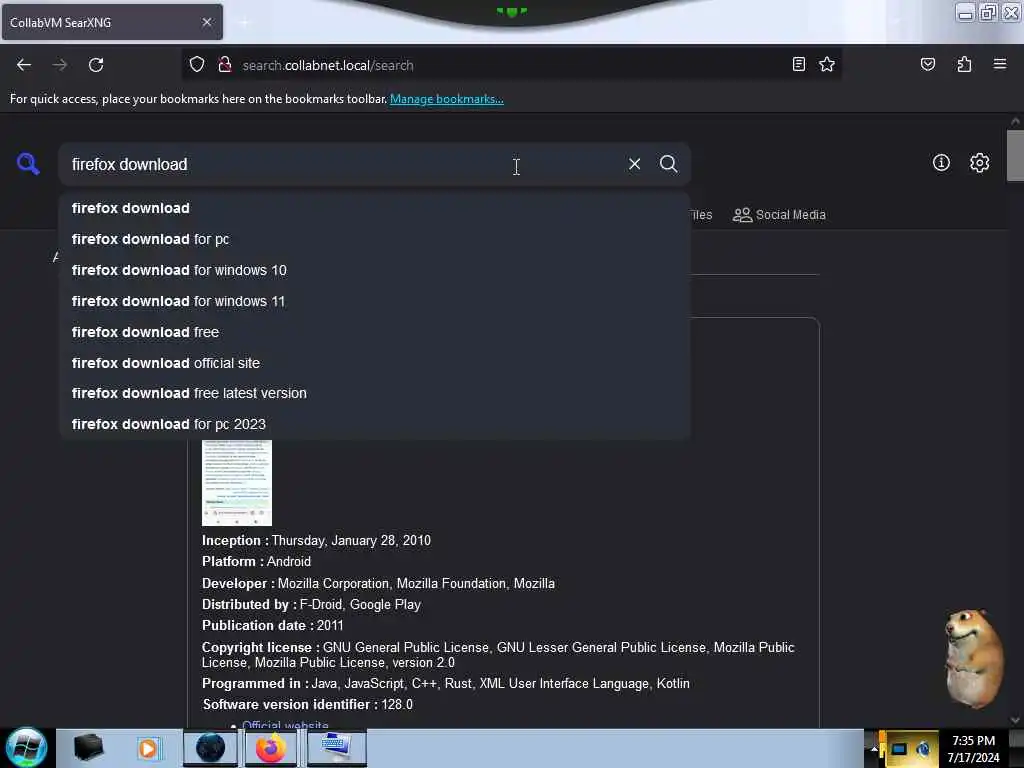This screenshot has height=768, width=1024.
Task: Select "firefox download official site" suggestion
Action: [x=375, y=363]
